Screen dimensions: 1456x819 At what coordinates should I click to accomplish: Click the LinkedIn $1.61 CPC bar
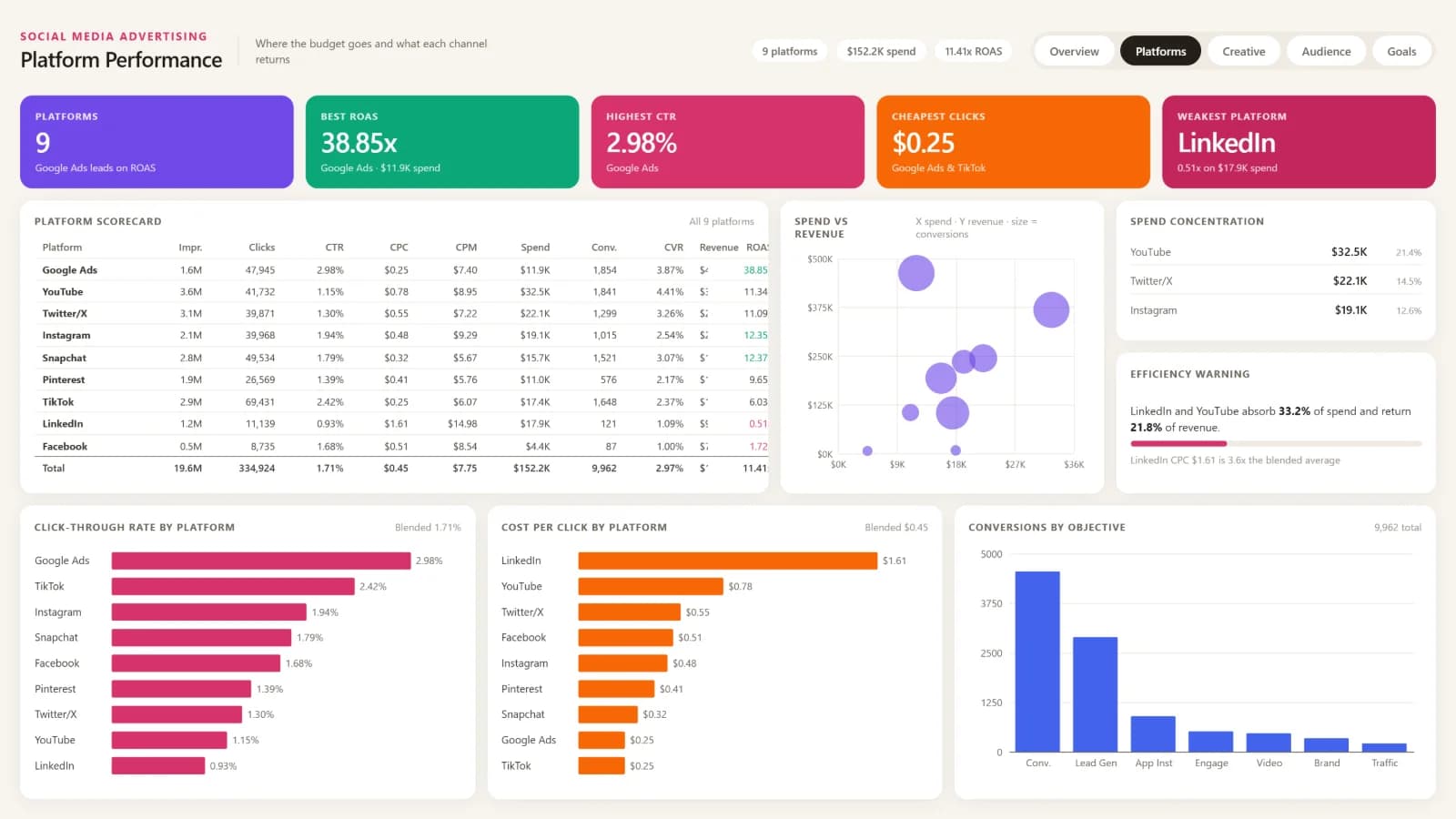click(x=728, y=561)
